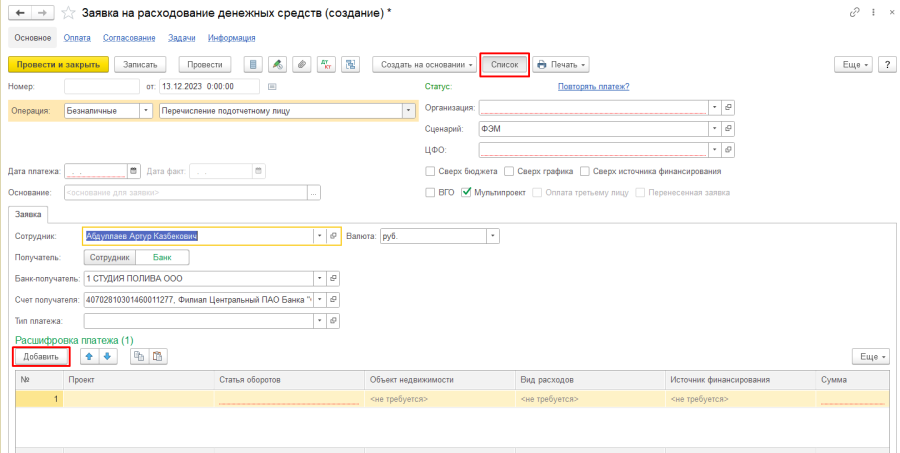The image size is (900, 453).
Task: Click the favorites star next to title
Action: (67, 12)
